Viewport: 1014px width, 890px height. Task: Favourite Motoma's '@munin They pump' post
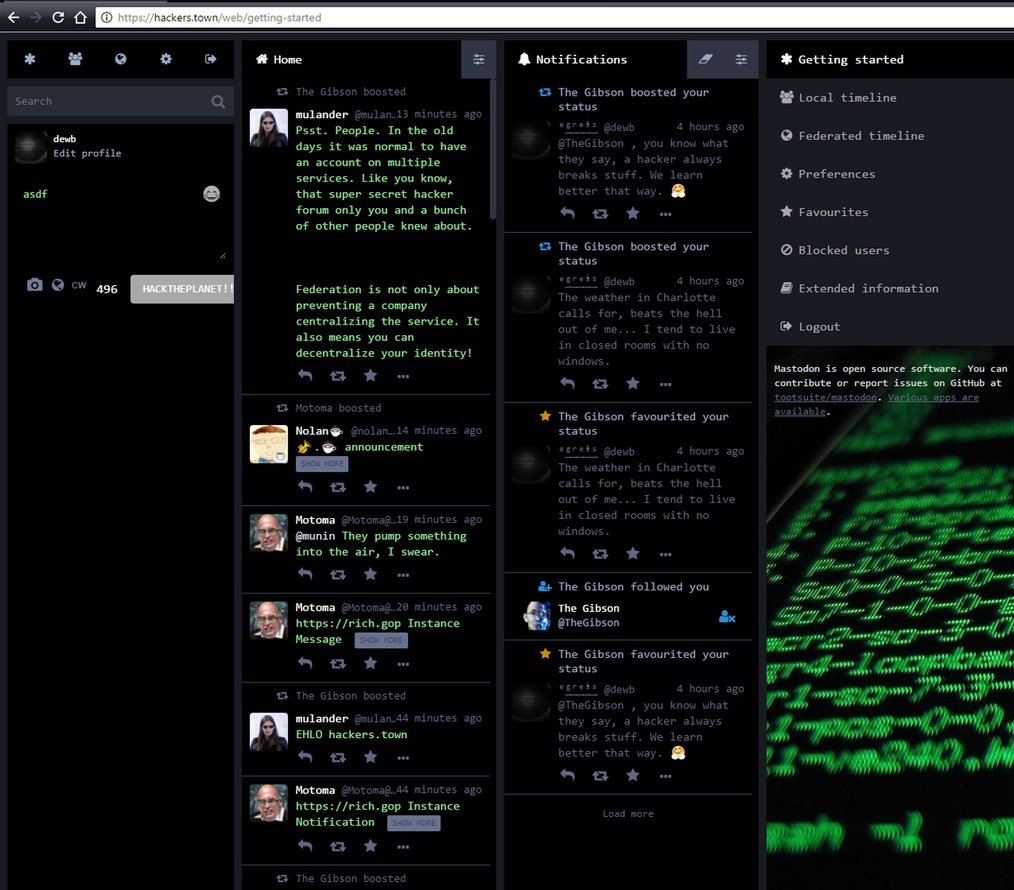(x=371, y=574)
